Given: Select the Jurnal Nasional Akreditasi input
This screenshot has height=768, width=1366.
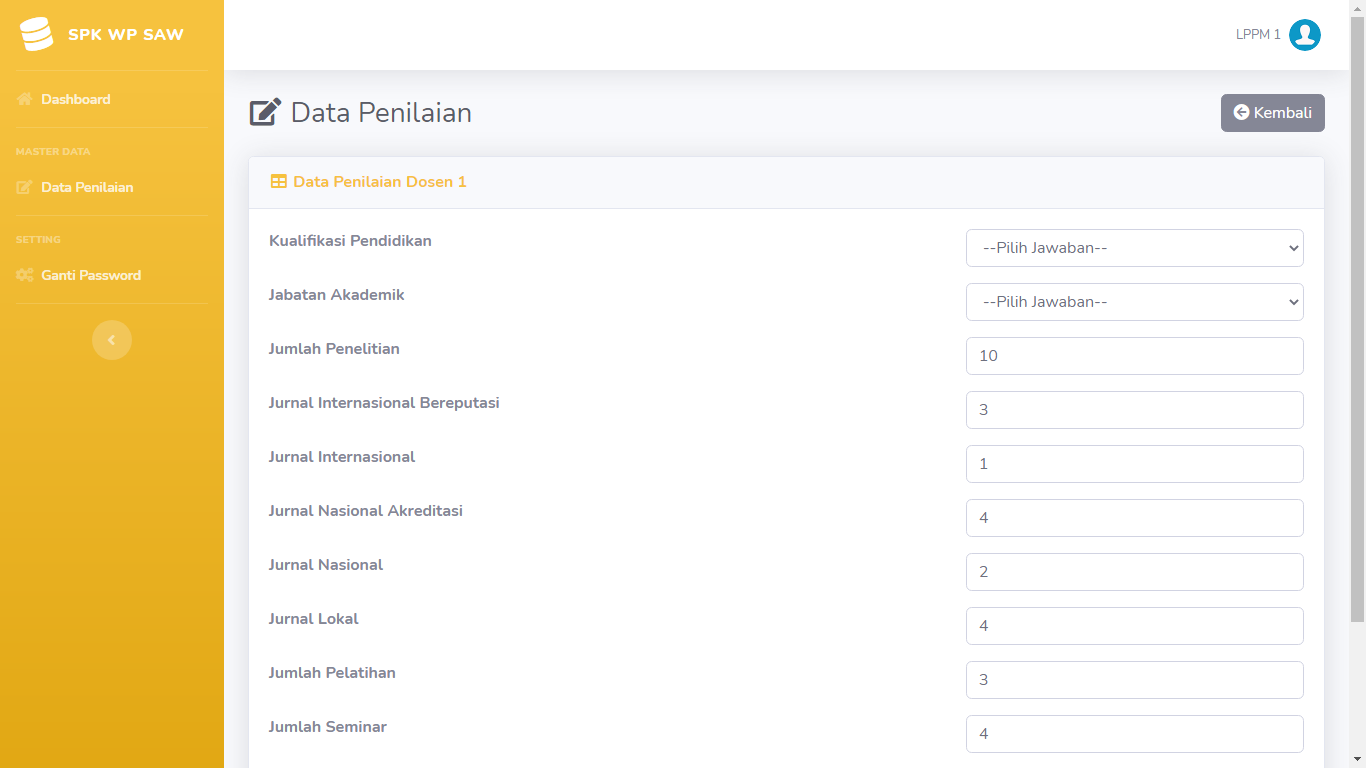Looking at the screenshot, I should click(x=1134, y=518).
